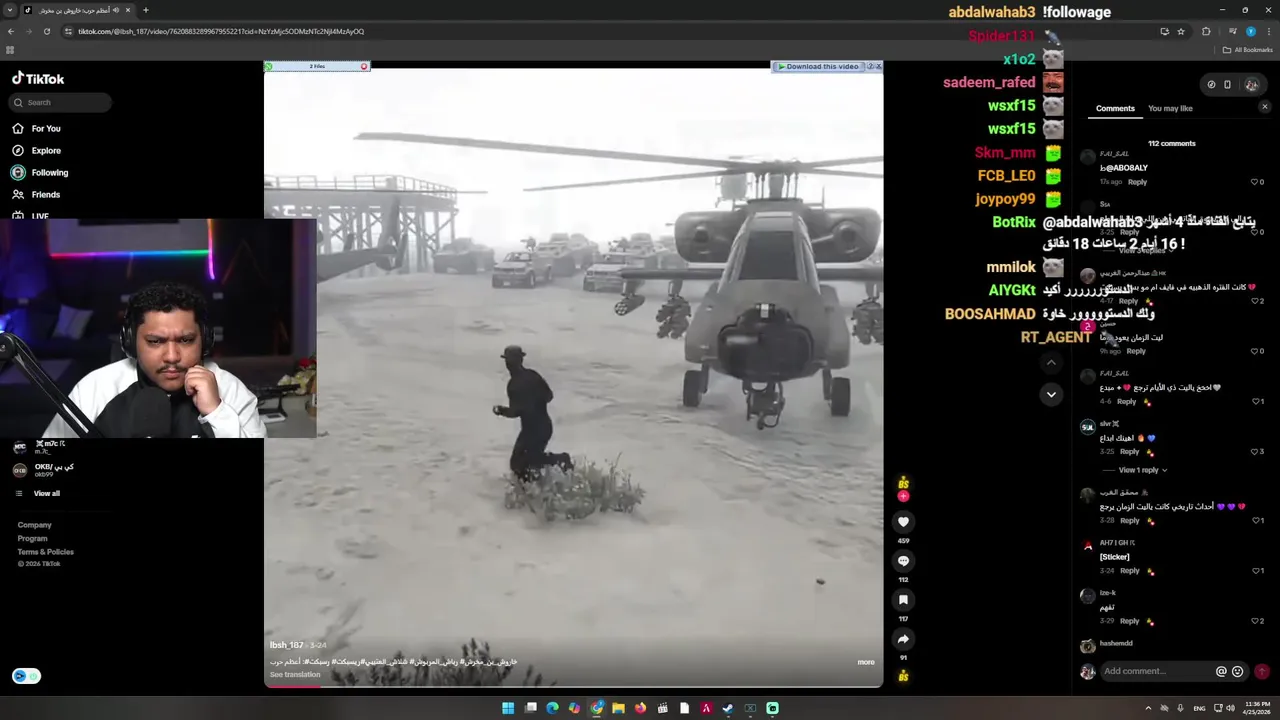The width and height of the screenshot is (1280, 720).
Task: Like the video with the heart icon
Action: tap(903, 522)
